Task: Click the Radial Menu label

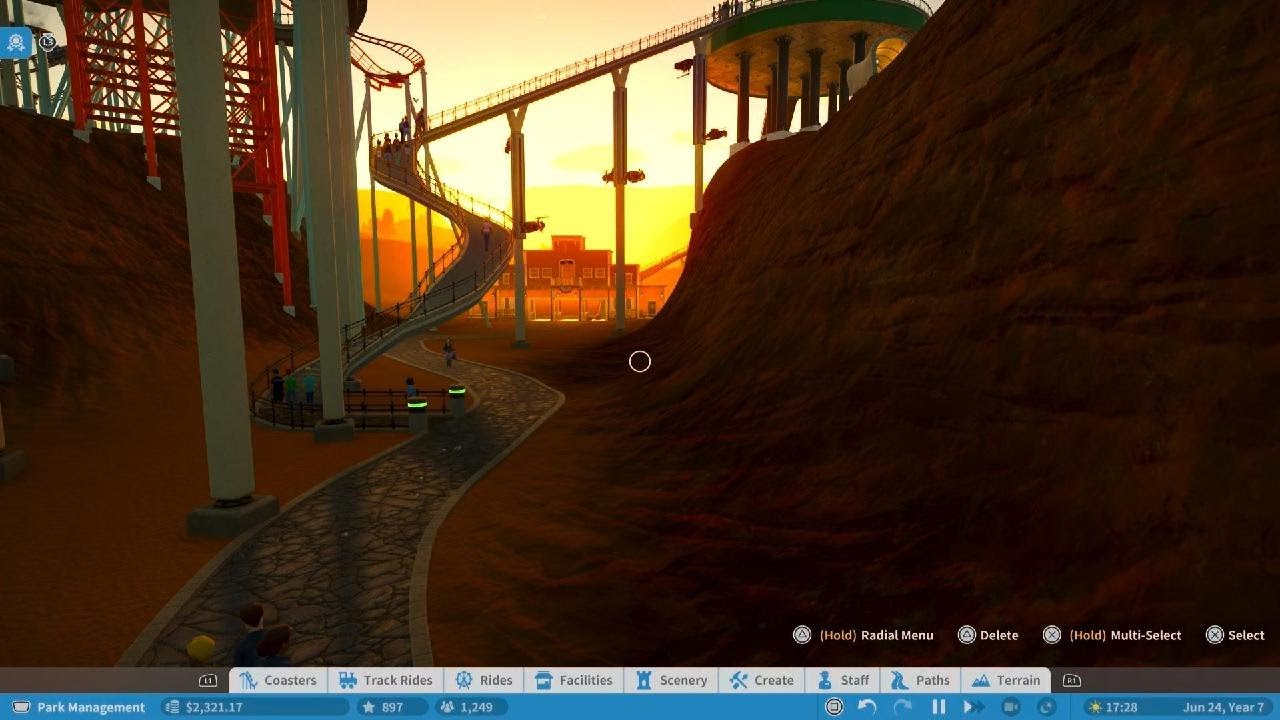Action: (x=897, y=635)
